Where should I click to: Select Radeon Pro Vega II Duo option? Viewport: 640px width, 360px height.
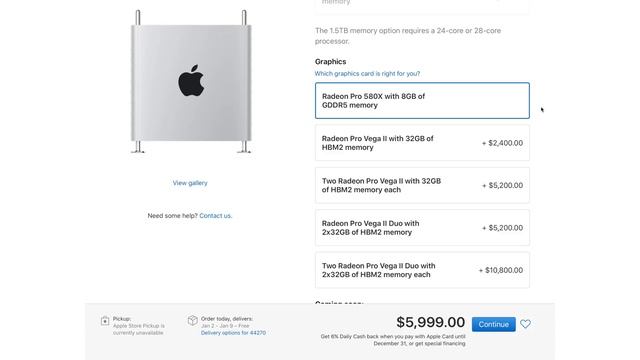(422, 228)
